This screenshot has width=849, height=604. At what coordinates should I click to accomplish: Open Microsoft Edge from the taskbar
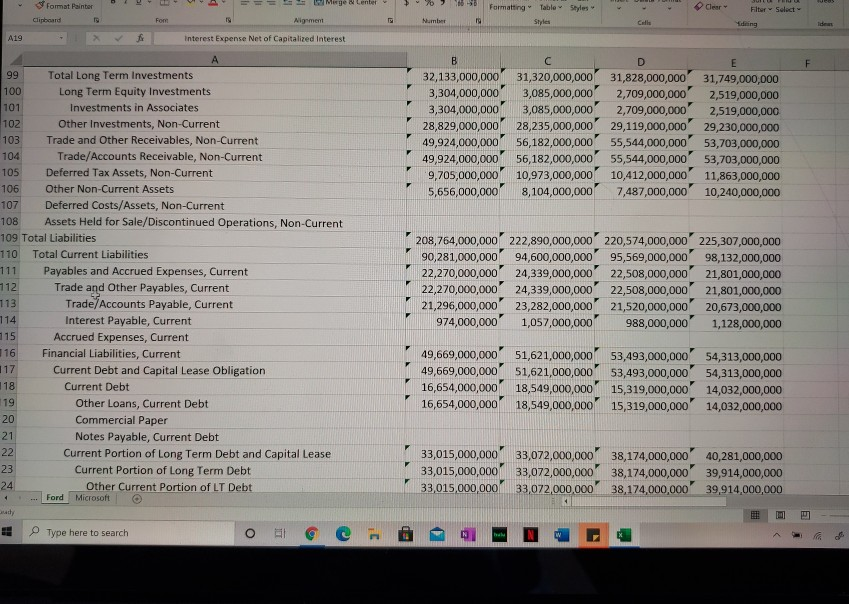[343, 534]
